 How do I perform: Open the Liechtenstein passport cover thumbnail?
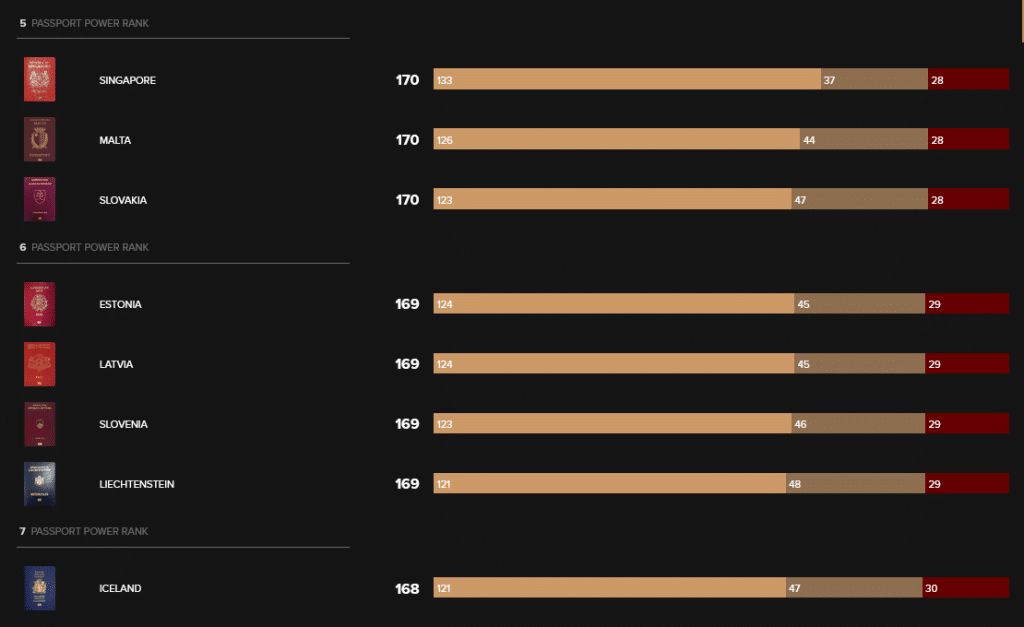(x=40, y=484)
